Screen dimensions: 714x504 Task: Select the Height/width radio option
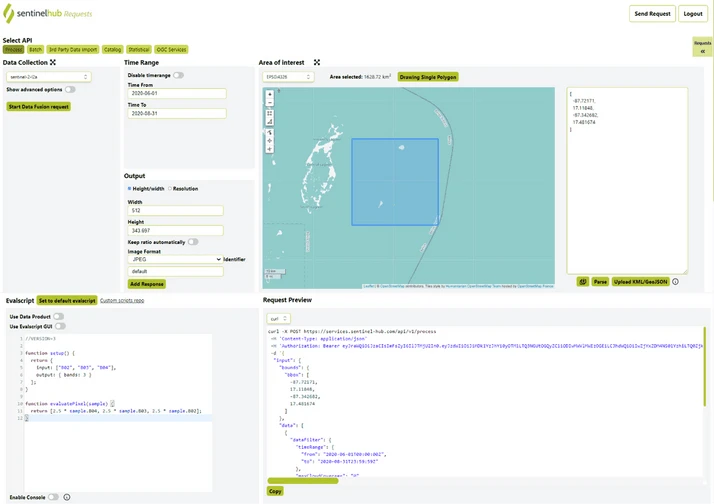130,188
